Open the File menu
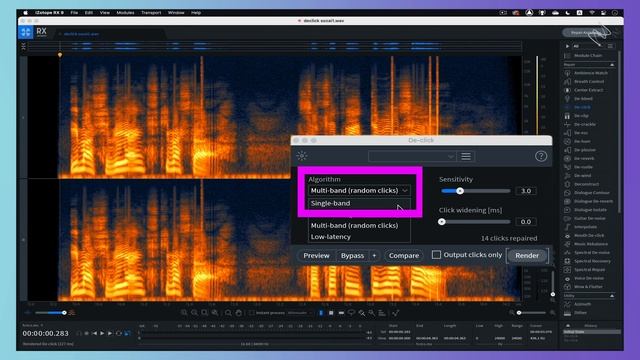640x360 pixels. point(74,13)
